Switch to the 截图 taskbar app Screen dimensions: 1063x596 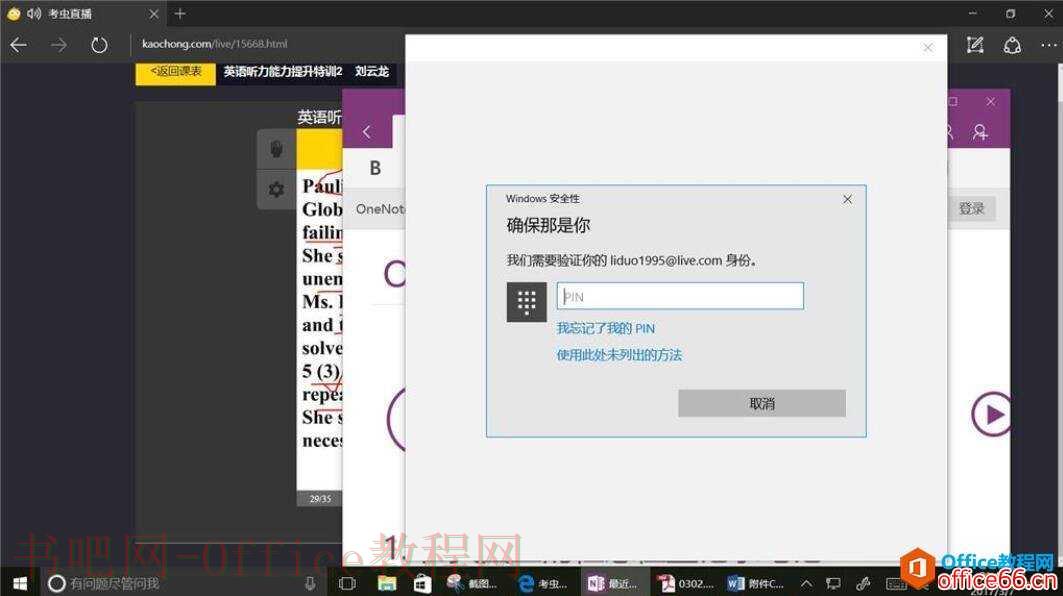pos(473,583)
